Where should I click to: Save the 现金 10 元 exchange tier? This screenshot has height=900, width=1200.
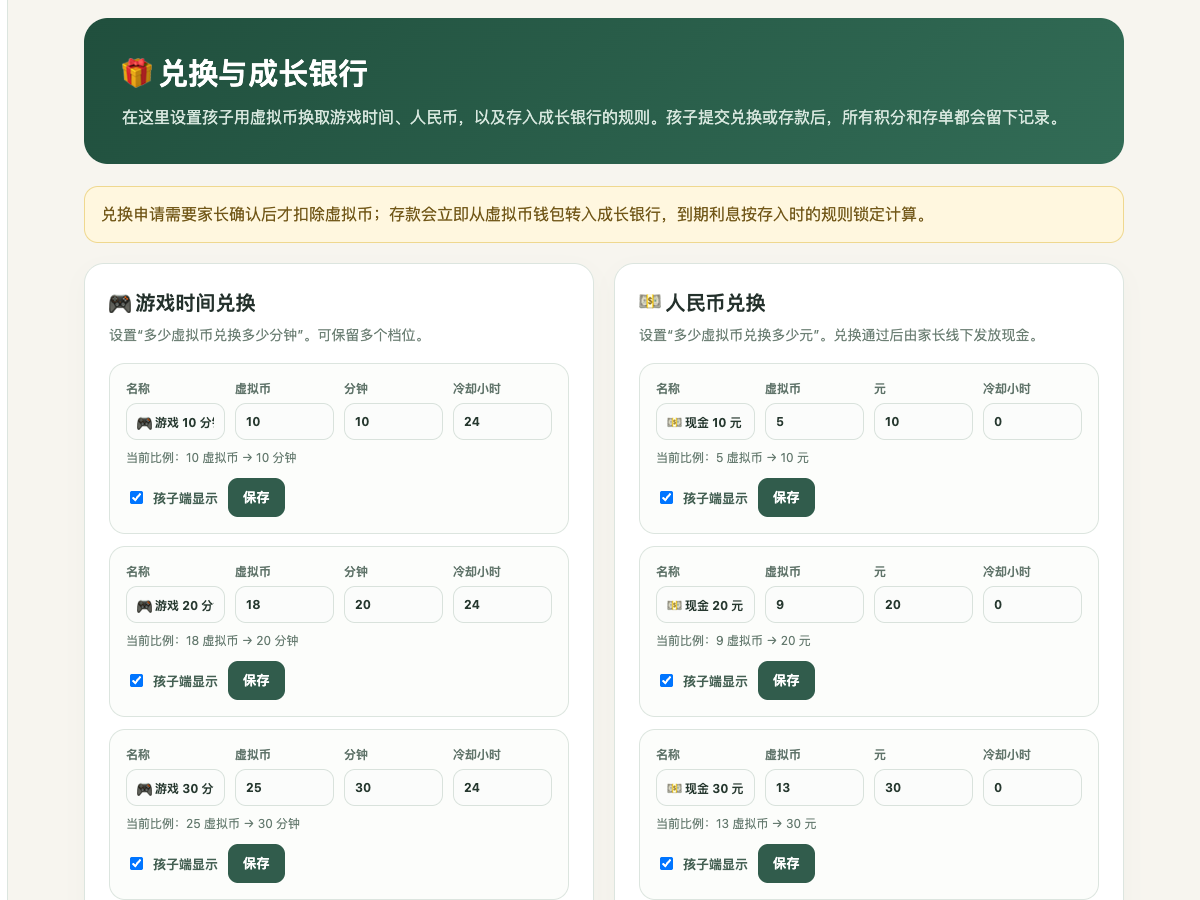pyautogui.click(x=786, y=497)
